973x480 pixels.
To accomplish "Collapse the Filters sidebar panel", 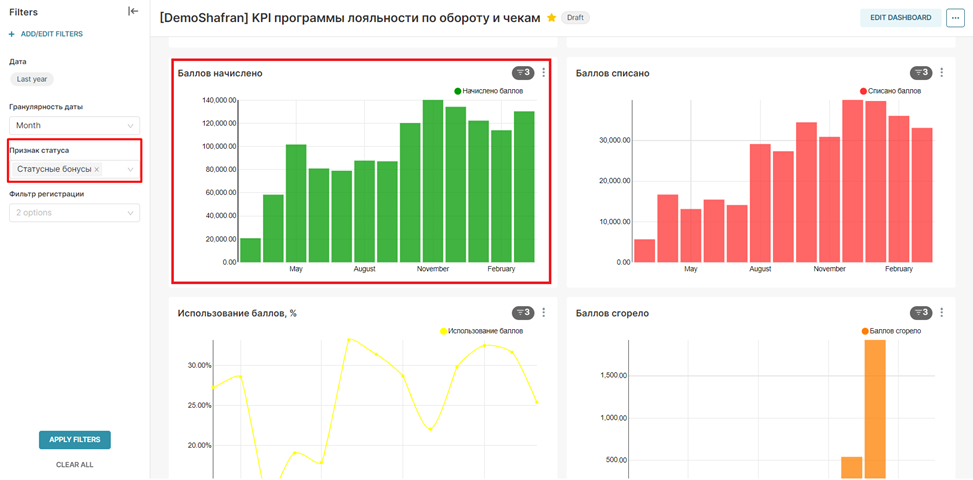I will coord(133,11).
